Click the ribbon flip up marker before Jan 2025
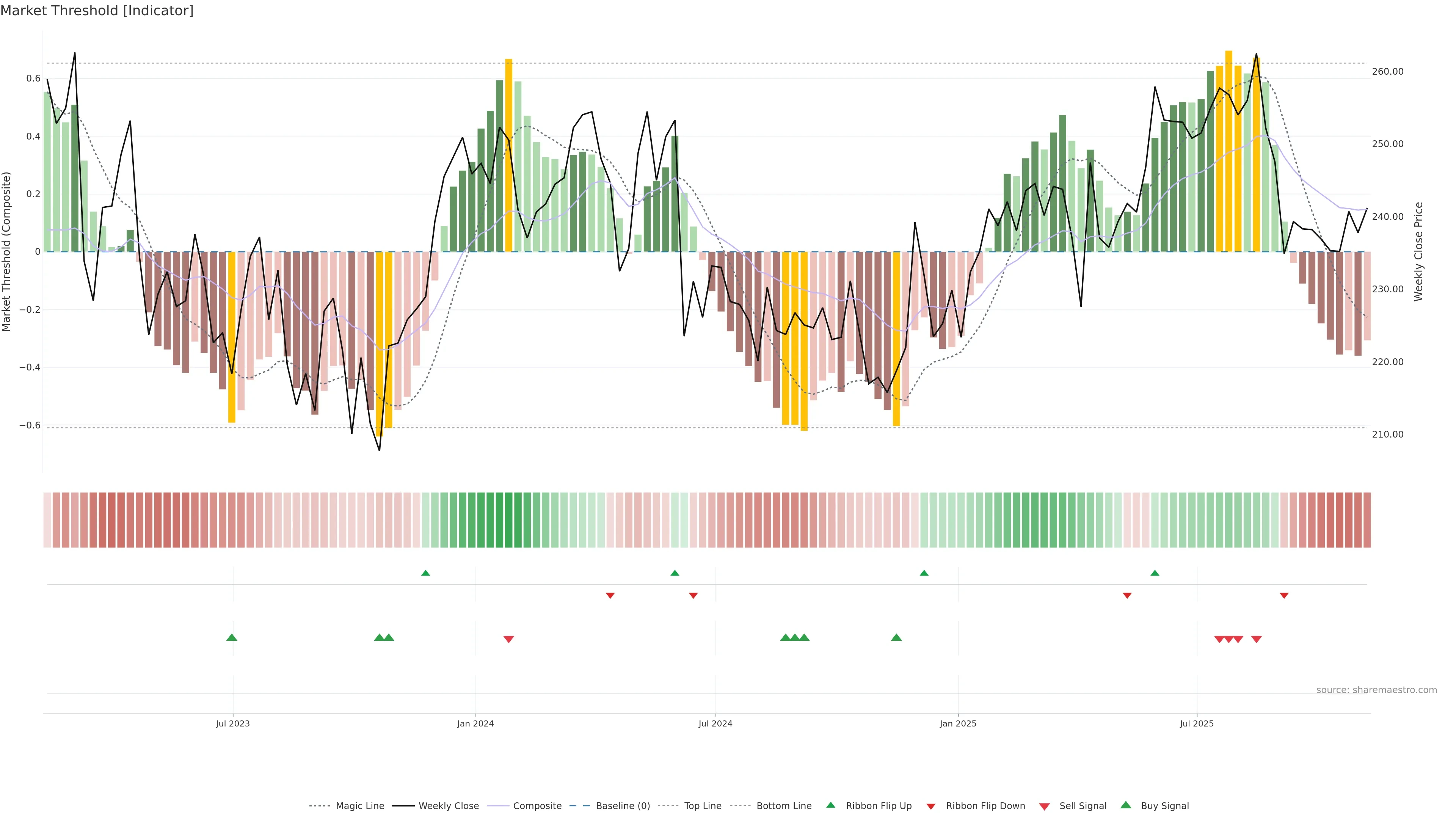 (x=924, y=573)
